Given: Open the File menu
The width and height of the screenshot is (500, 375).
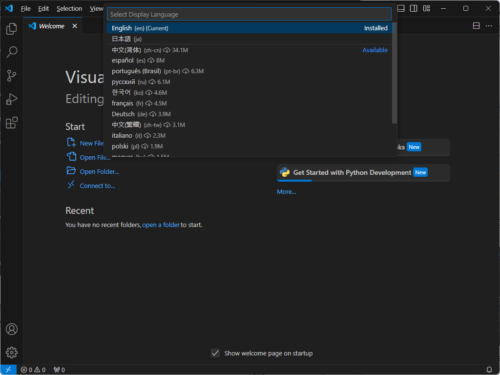Looking at the screenshot, I should [26, 9].
